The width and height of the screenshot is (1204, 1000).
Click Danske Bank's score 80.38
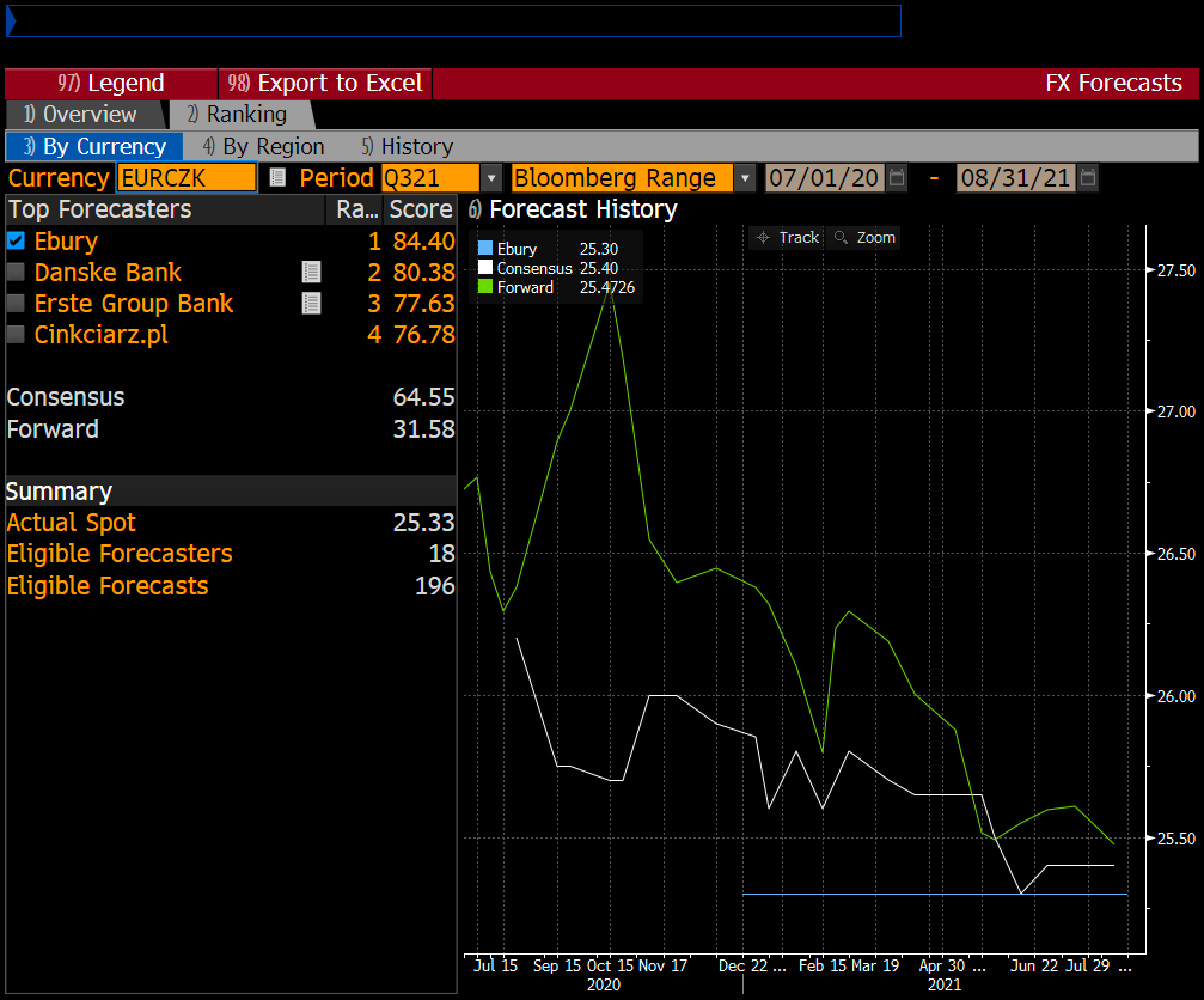(424, 272)
